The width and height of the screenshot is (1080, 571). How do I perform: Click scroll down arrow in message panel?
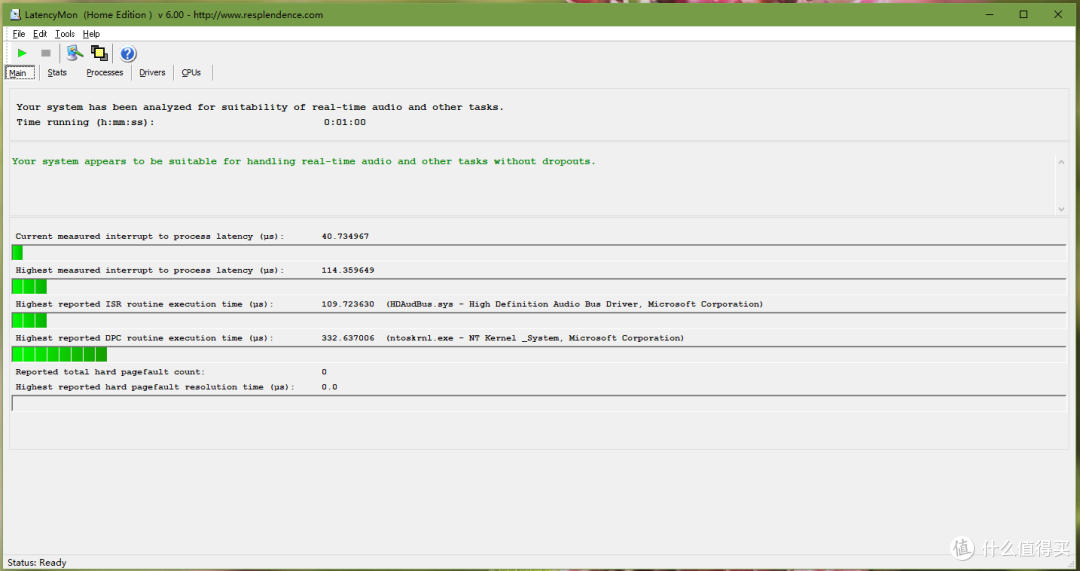tap(1061, 209)
